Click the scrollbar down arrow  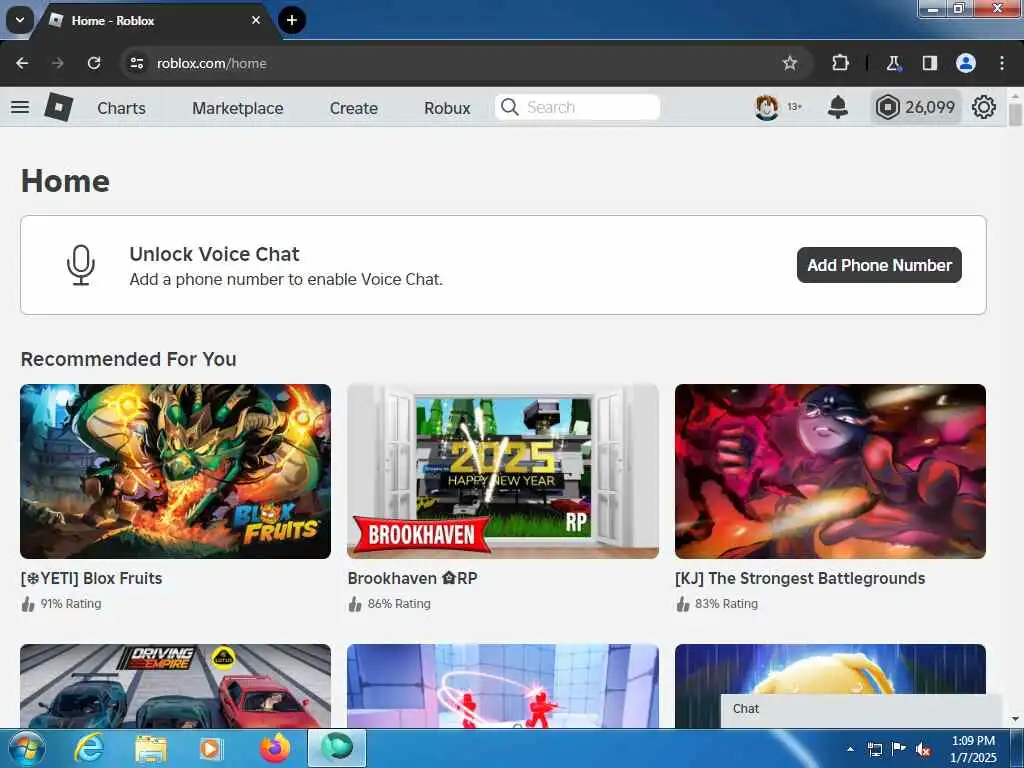pos(1014,719)
